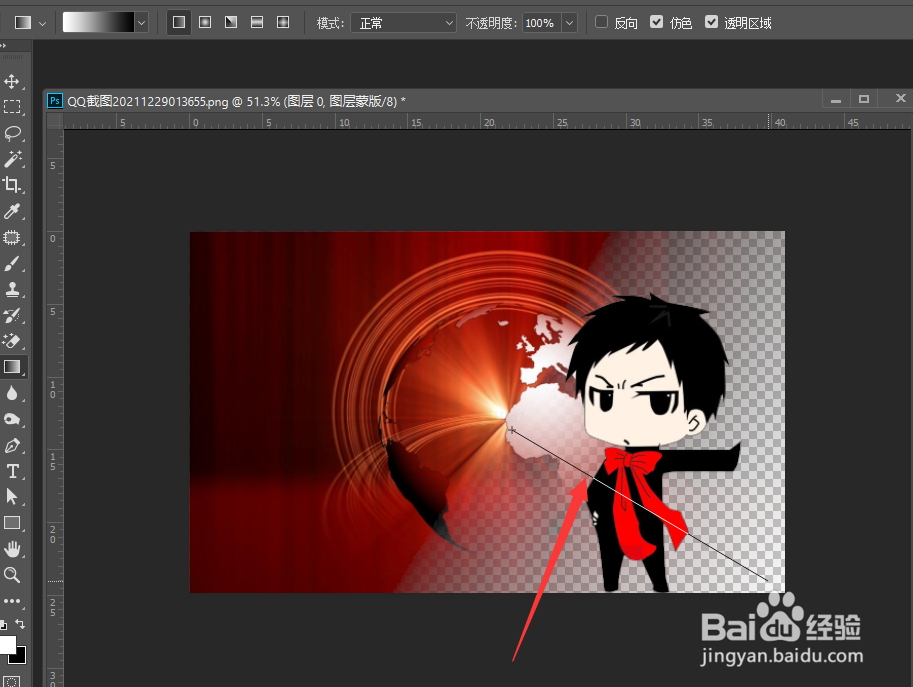The image size is (913, 687).
Task: Click the current Gradient tool preset icon
Action: 23,23
